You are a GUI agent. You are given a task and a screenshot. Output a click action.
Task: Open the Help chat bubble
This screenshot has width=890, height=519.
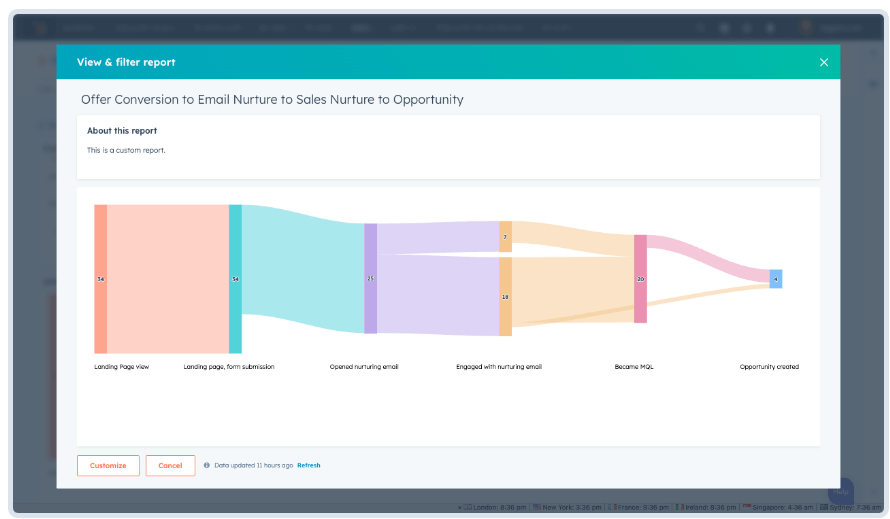click(x=841, y=491)
